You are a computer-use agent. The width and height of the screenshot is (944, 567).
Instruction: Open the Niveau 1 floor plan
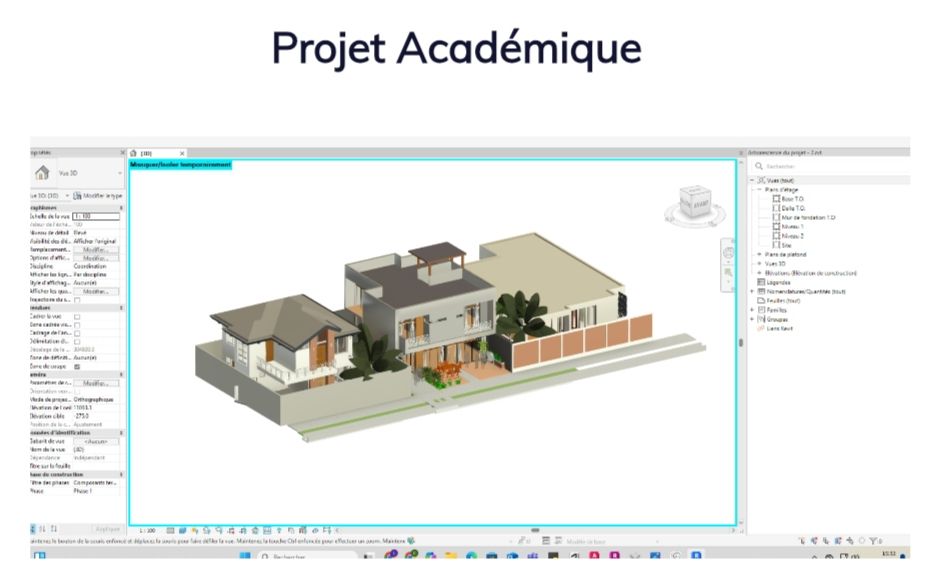click(x=792, y=227)
